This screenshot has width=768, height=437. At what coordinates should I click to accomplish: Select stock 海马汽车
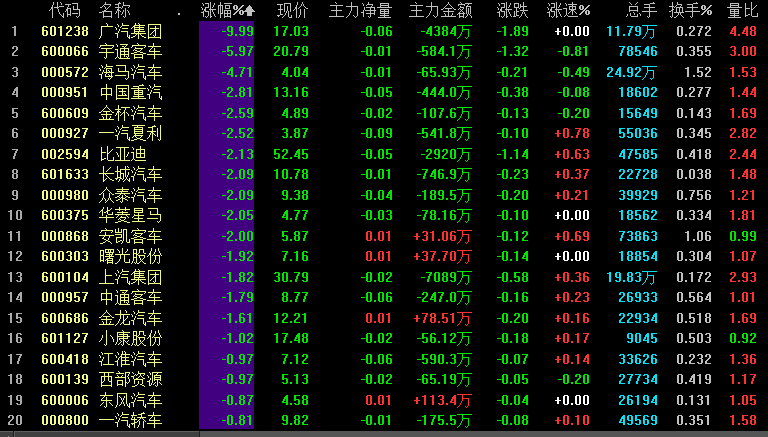(130, 73)
